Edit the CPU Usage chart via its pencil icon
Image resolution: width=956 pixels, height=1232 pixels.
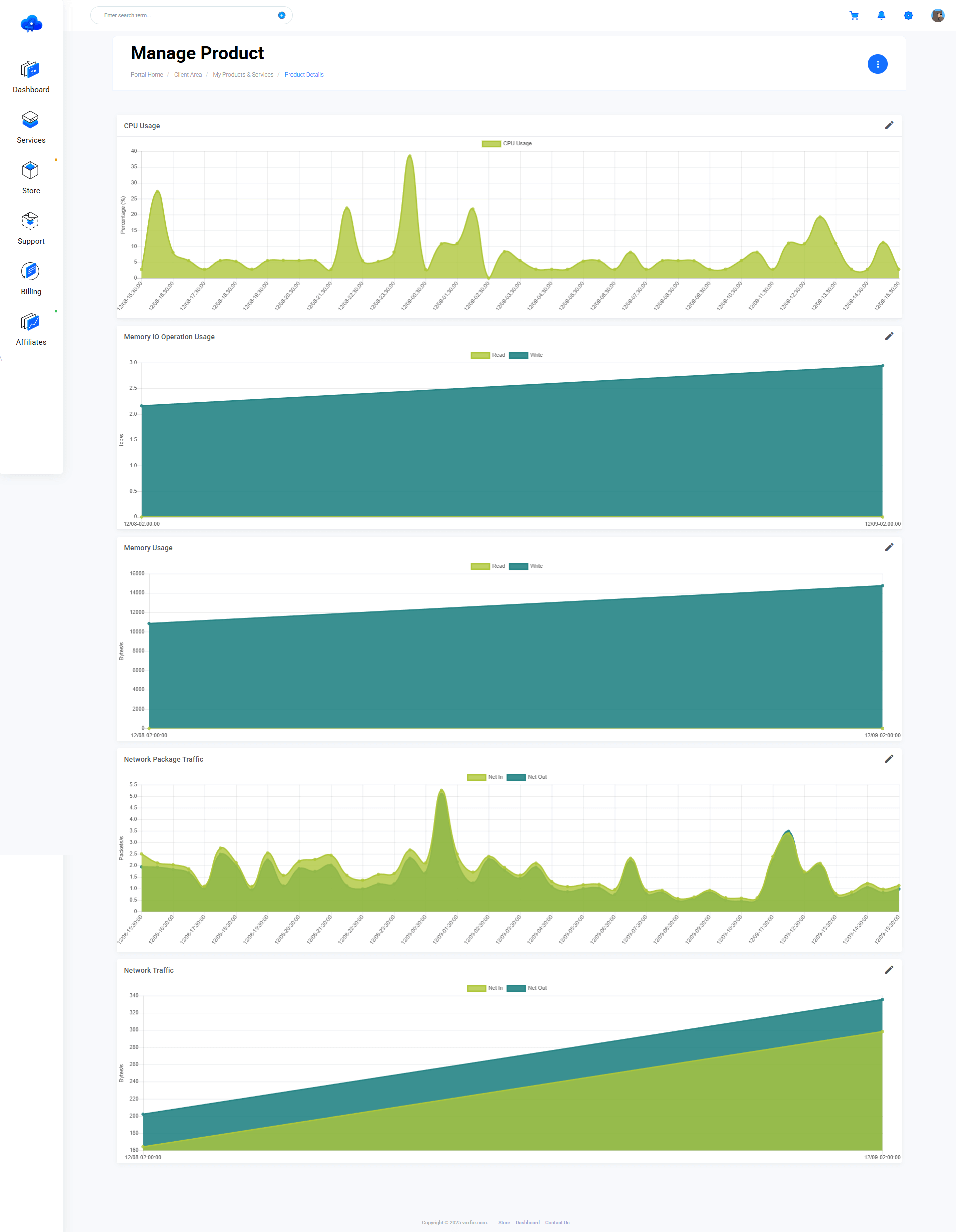(889, 126)
